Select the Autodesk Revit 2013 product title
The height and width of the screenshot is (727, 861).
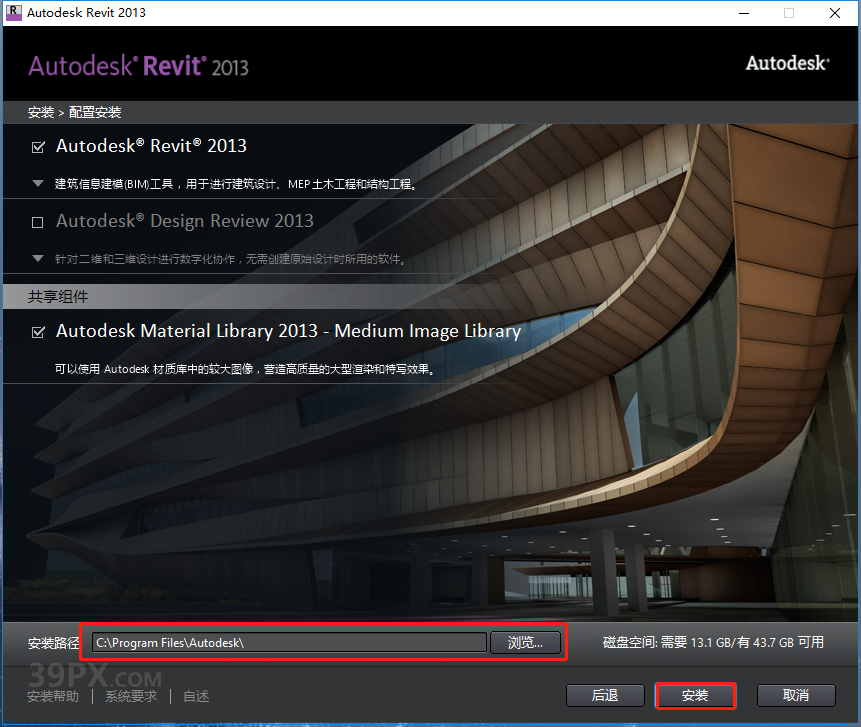coord(151,146)
